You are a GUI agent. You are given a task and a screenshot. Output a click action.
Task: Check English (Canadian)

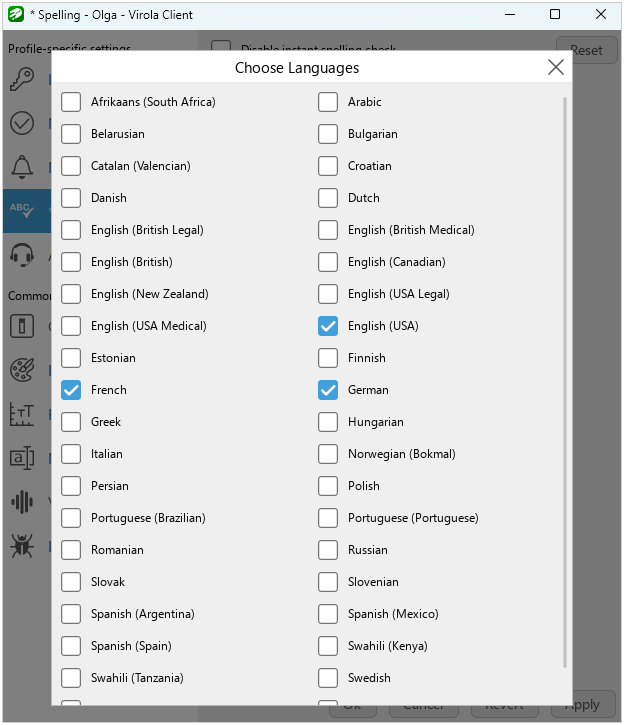click(328, 262)
